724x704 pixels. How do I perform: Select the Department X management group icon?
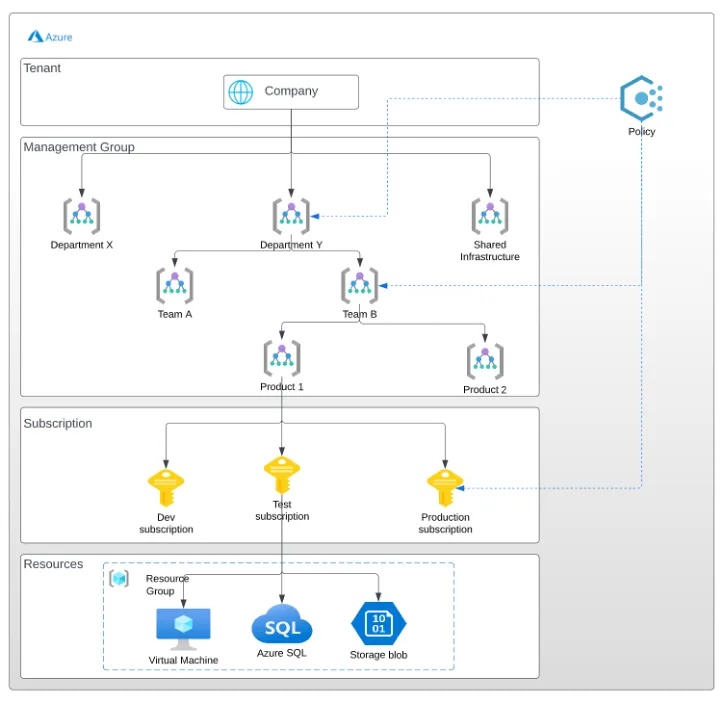pos(82,216)
